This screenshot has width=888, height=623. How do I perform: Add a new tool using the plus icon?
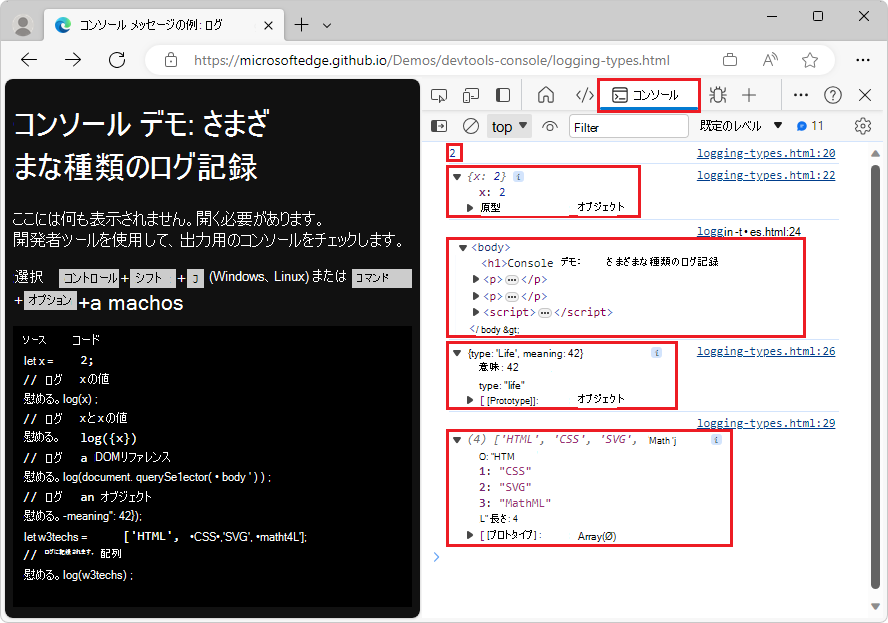[x=748, y=94]
